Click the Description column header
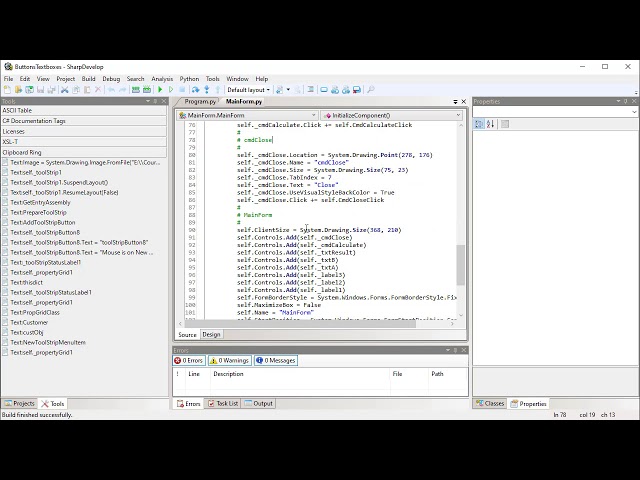Viewport: 640px width, 480px height. [300, 374]
